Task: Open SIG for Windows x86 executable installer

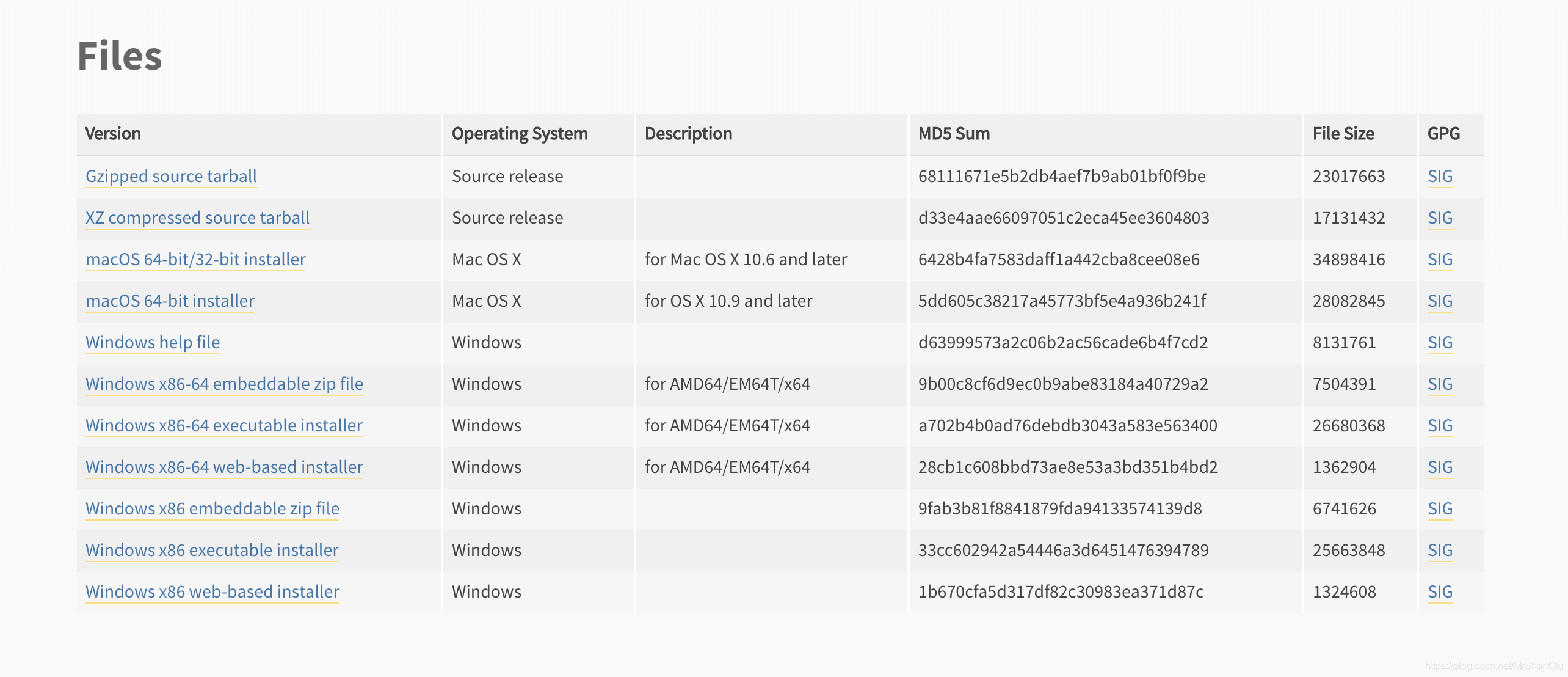Action: 1440,551
